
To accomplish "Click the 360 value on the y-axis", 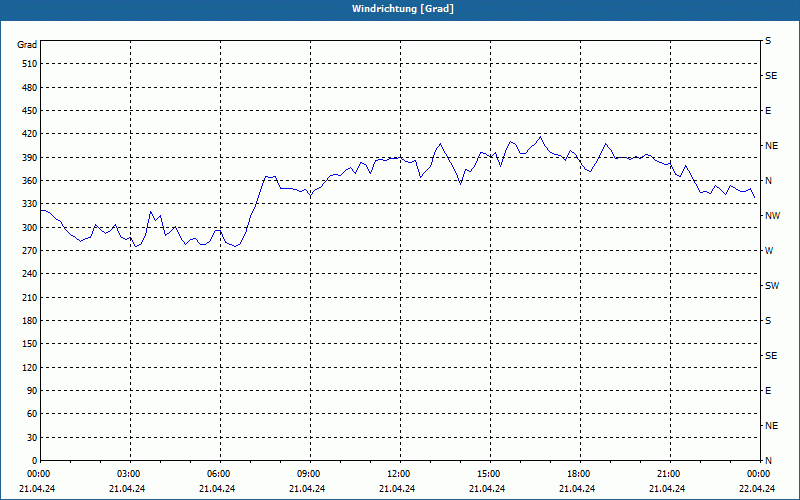I will click(30, 181).
